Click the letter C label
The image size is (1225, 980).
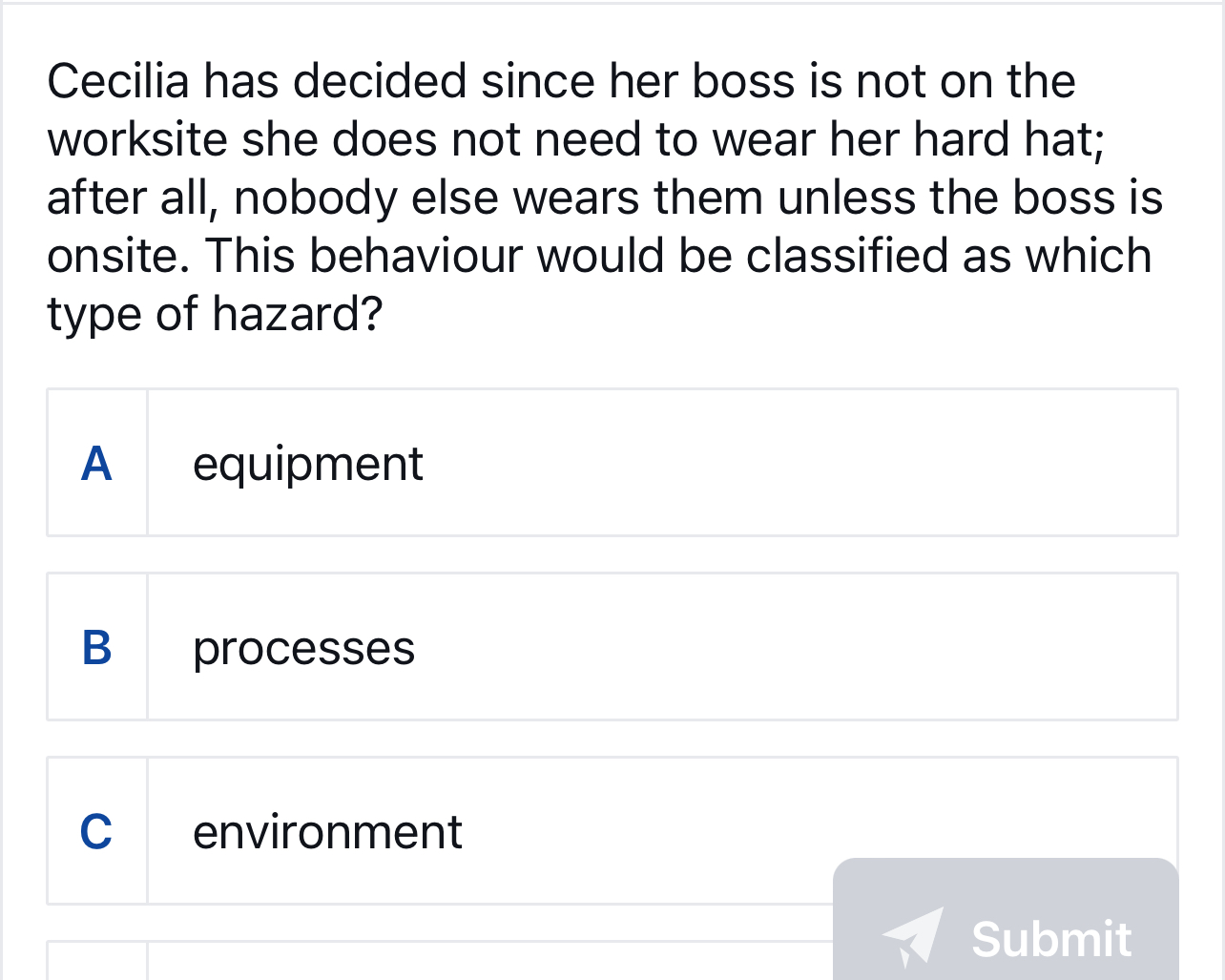pyautogui.click(x=96, y=831)
